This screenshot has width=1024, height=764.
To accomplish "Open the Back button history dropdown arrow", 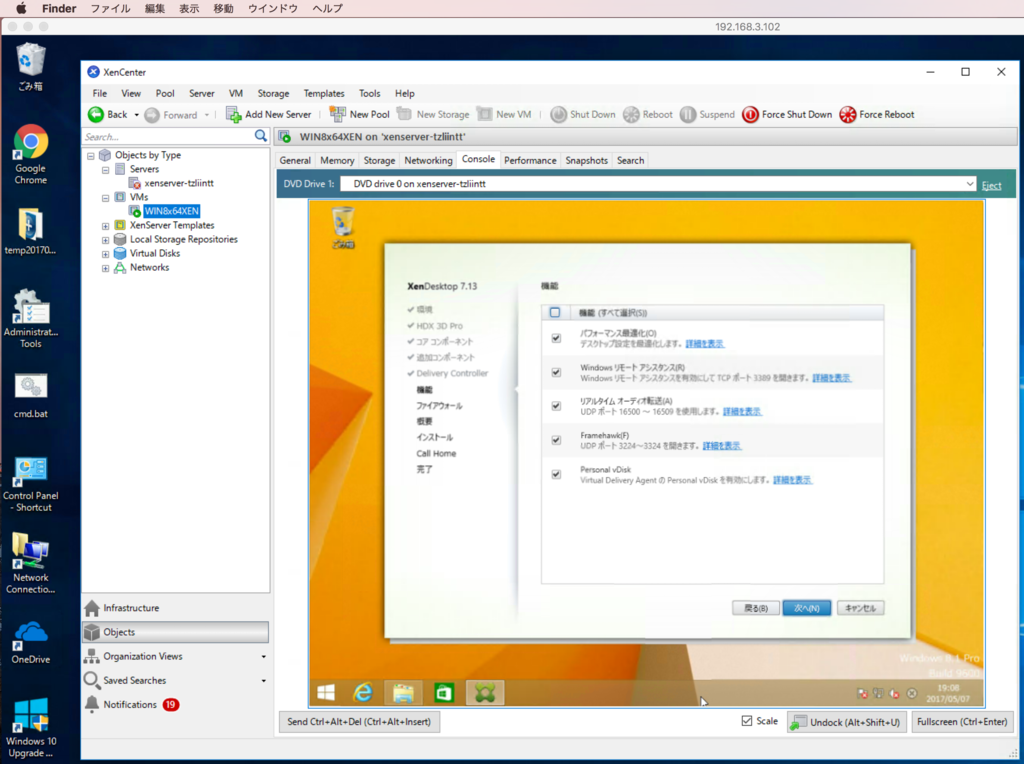I will coord(136,115).
